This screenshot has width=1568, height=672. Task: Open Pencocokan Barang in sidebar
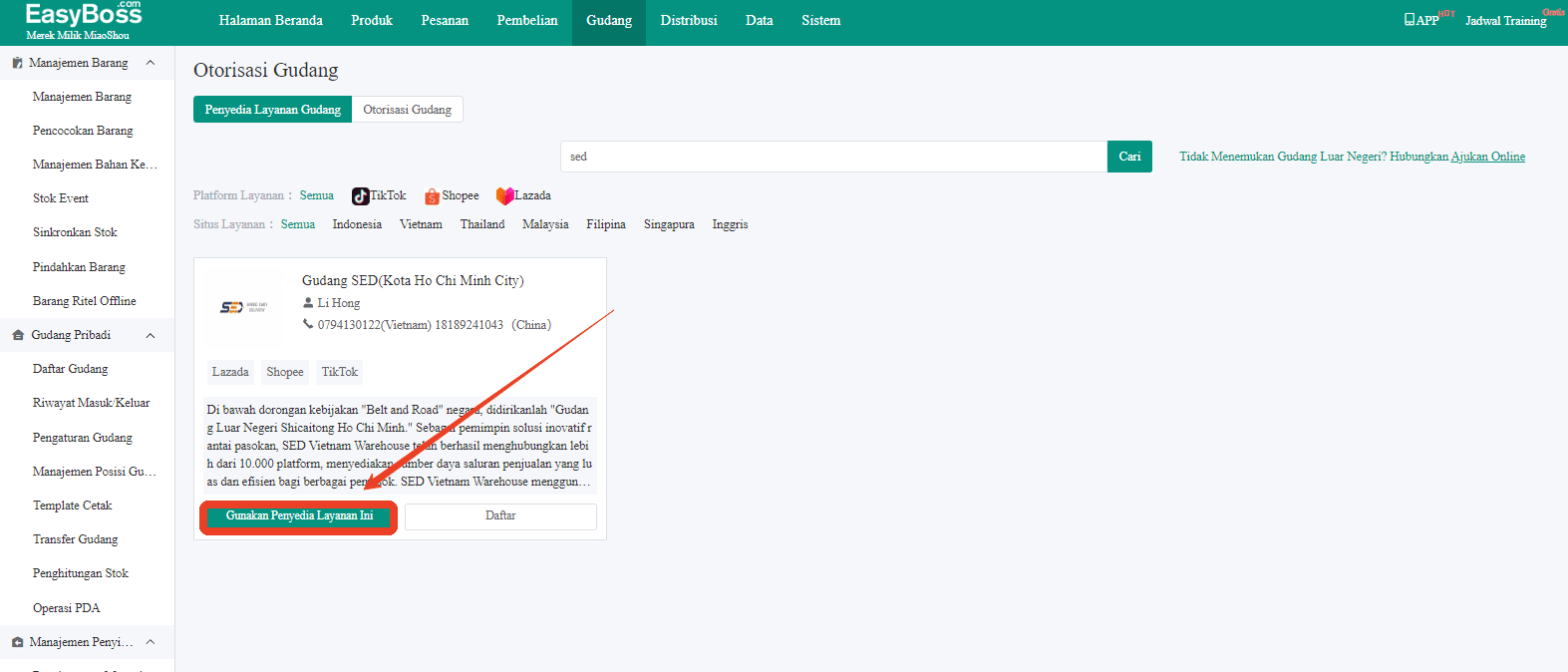(83, 131)
